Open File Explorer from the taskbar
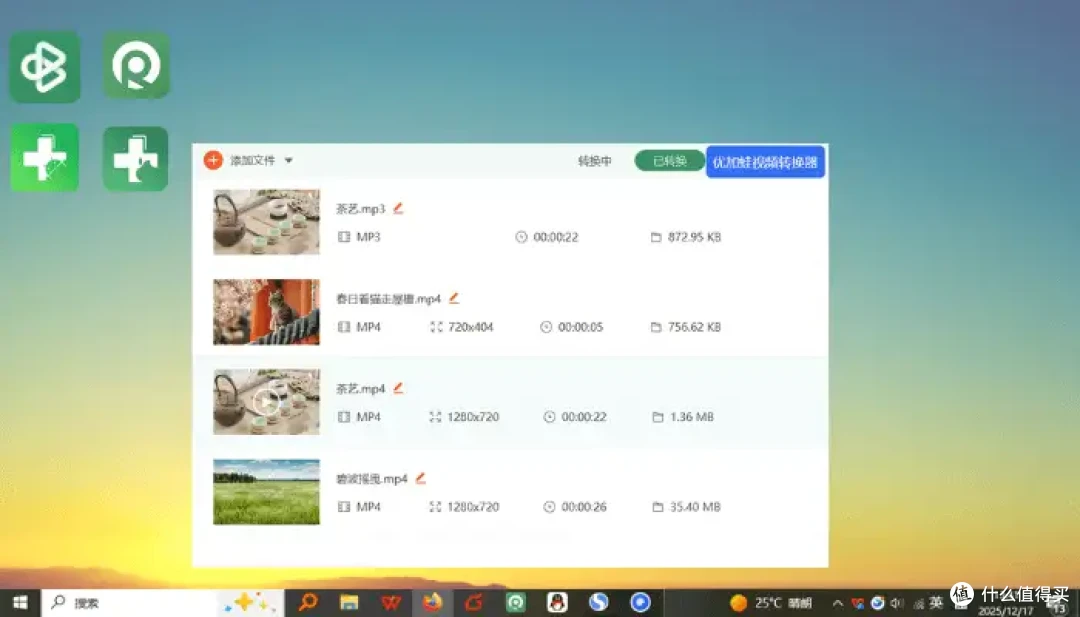 point(349,603)
